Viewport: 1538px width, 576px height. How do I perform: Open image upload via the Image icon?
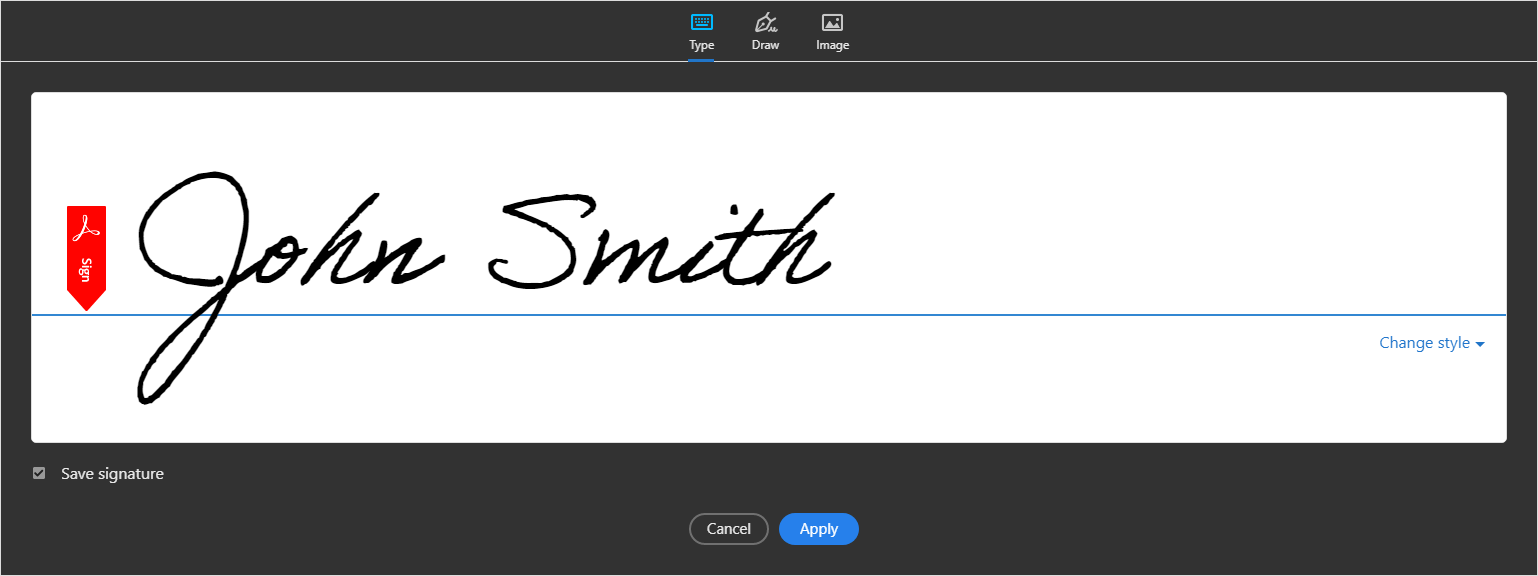(x=832, y=20)
